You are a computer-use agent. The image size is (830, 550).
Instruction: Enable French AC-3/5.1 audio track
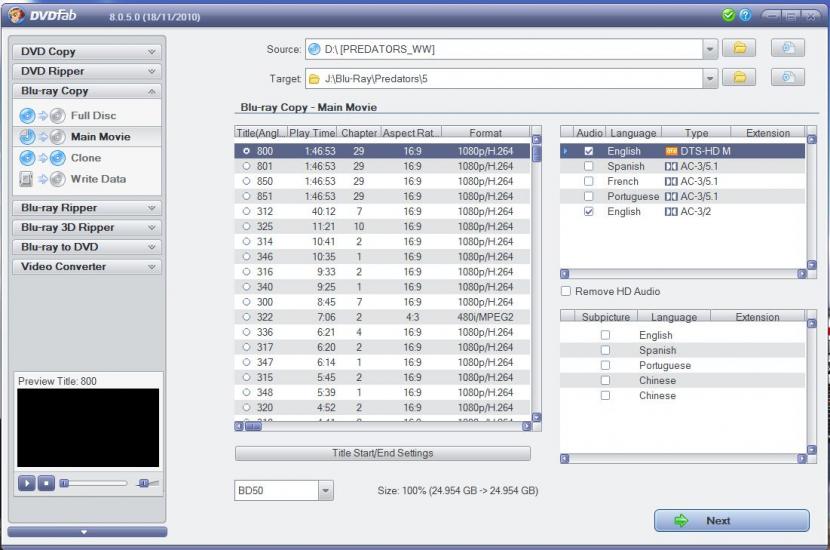589,181
